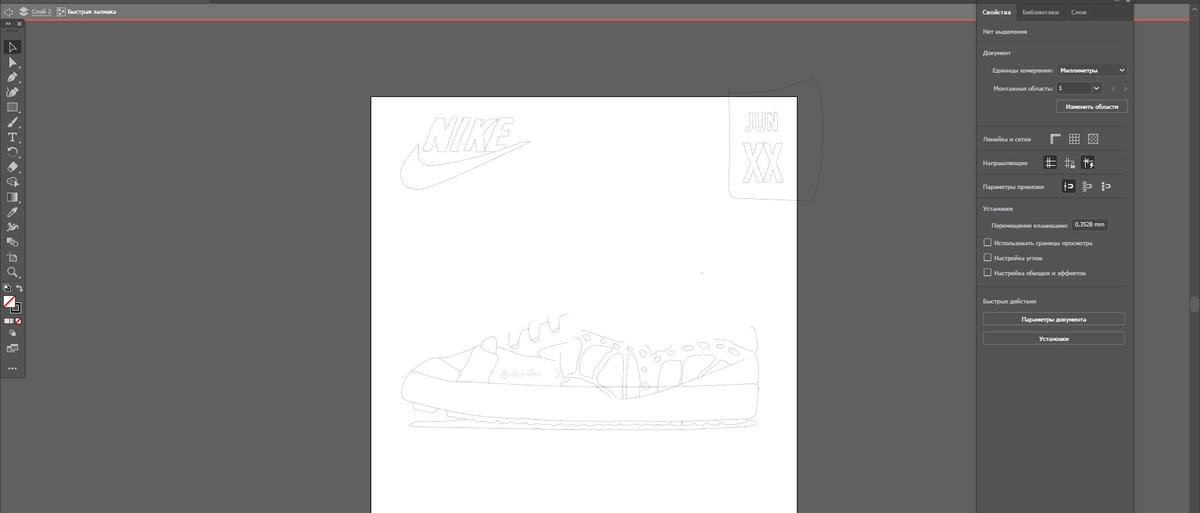Open Edit Toolbar three-dots menu
The width and height of the screenshot is (1200, 513).
[x=13, y=369]
